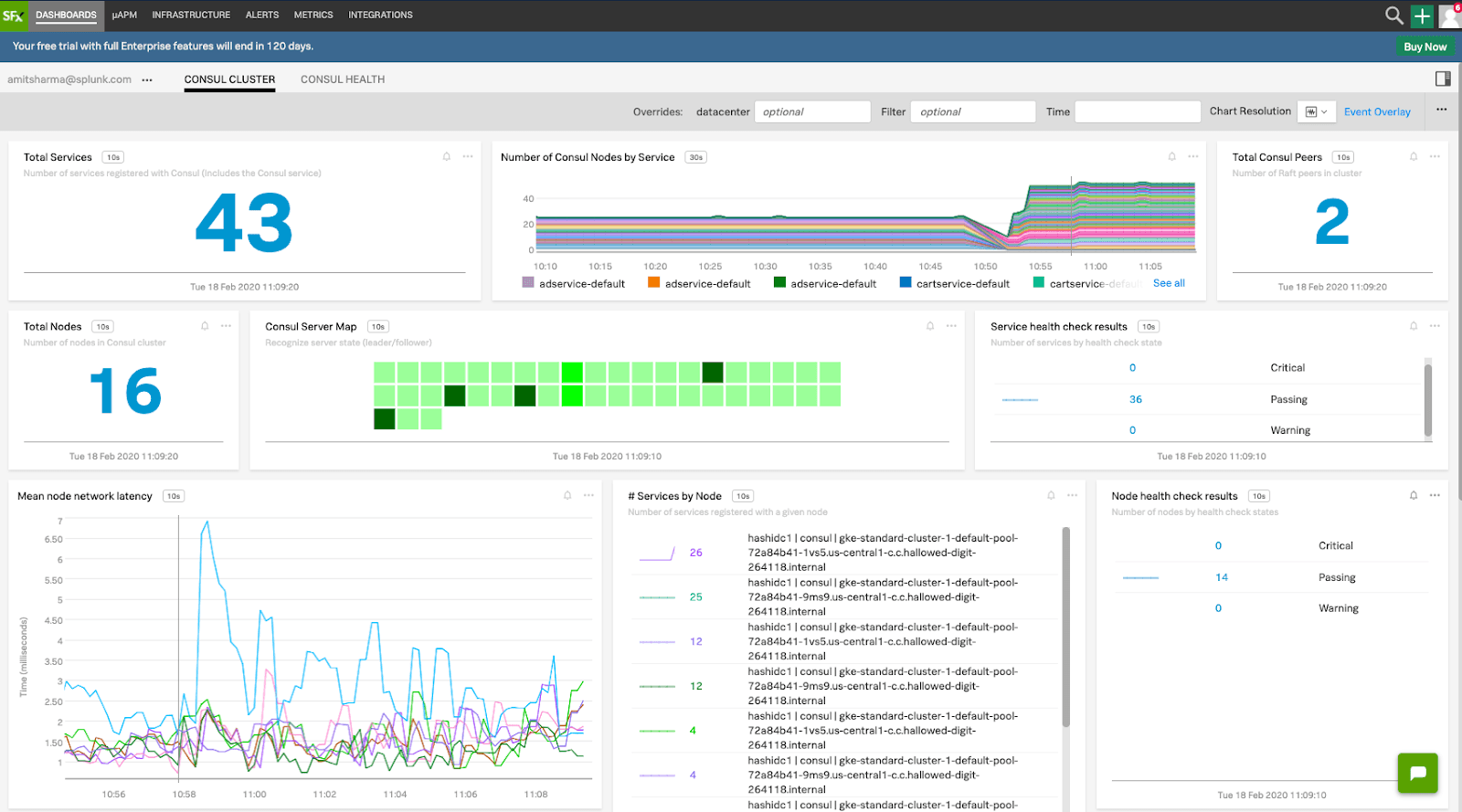Open the ALERTS menu
This screenshot has height=812, width=1462.
tap(262, 16)
